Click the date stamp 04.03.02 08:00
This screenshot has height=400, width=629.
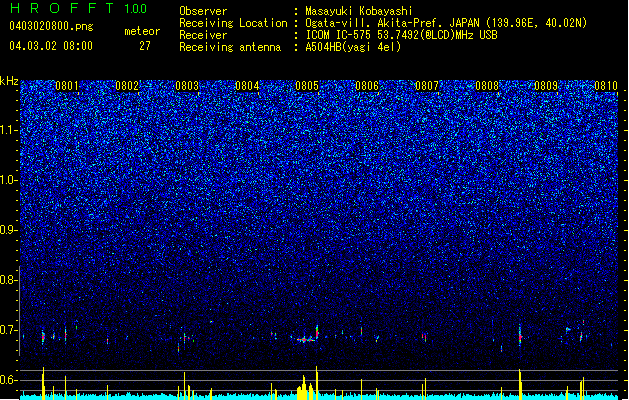(51, 46)
